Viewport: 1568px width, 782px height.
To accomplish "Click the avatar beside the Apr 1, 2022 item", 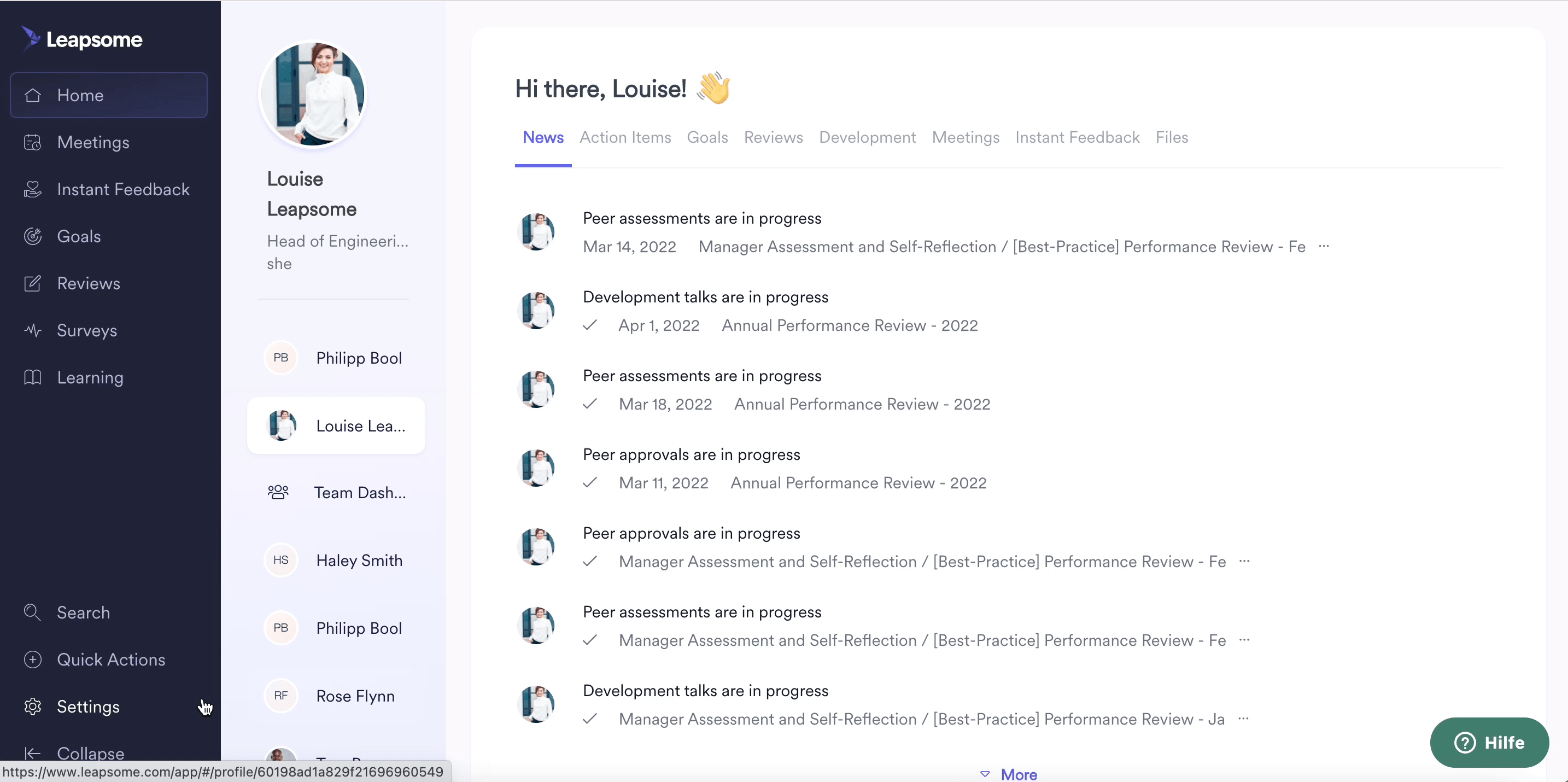I will 536,311.
